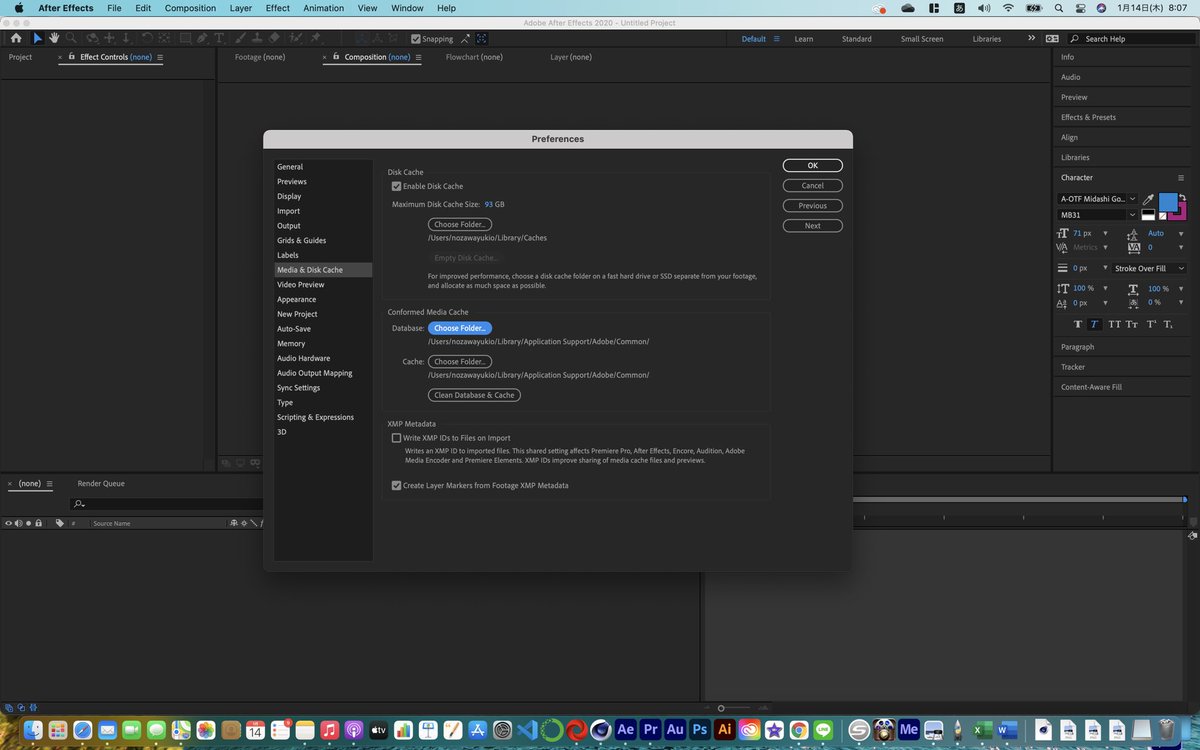This screenshot has height=750, width=1200.
Task: Click the blue fill color swatch
Action: [1166, 201]
